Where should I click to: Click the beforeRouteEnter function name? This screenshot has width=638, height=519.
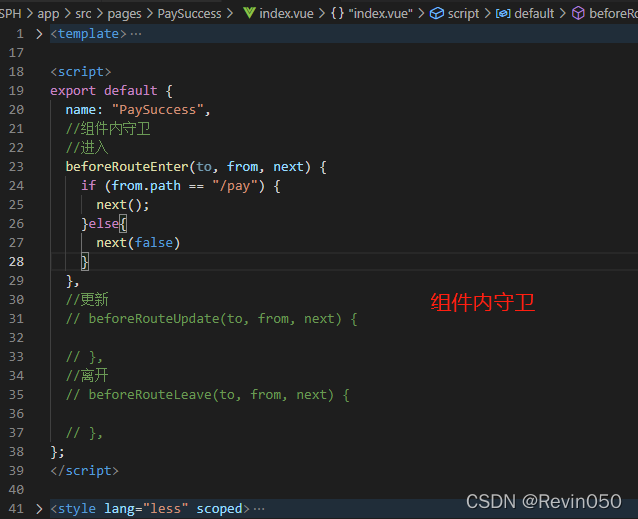pyautogui.click(x=127, y=167)
